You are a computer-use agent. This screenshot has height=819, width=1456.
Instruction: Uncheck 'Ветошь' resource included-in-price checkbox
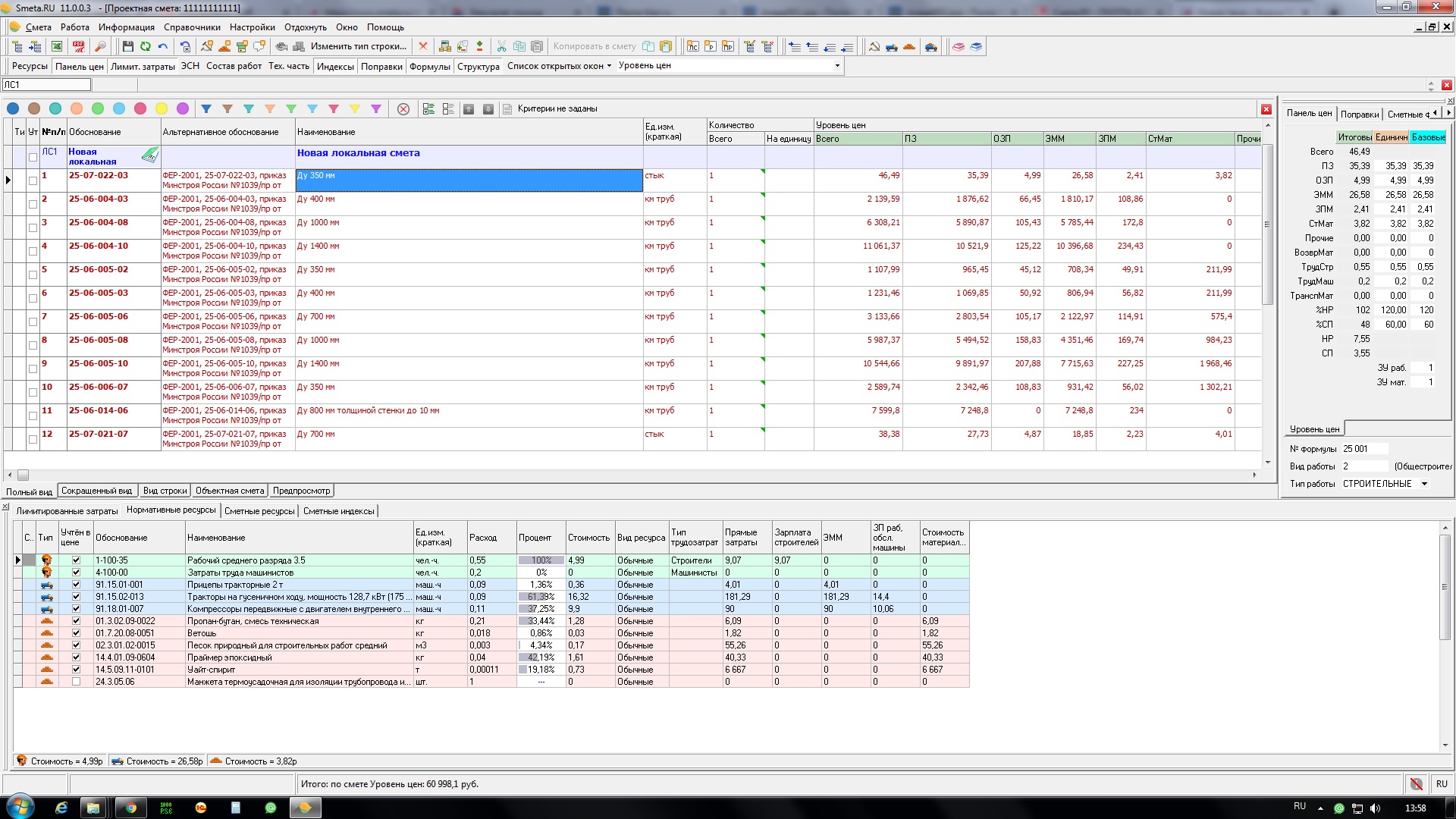(x=76, y=633)
